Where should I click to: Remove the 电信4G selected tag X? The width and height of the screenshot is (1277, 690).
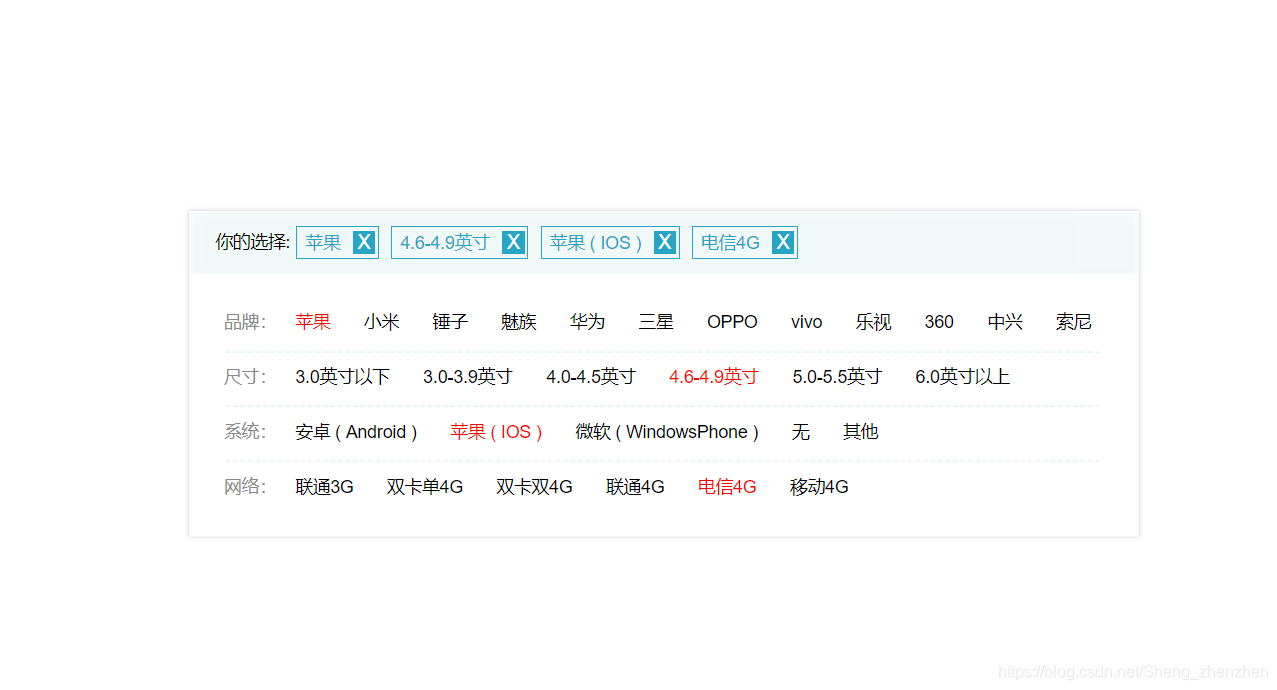(x=783, y=242)
